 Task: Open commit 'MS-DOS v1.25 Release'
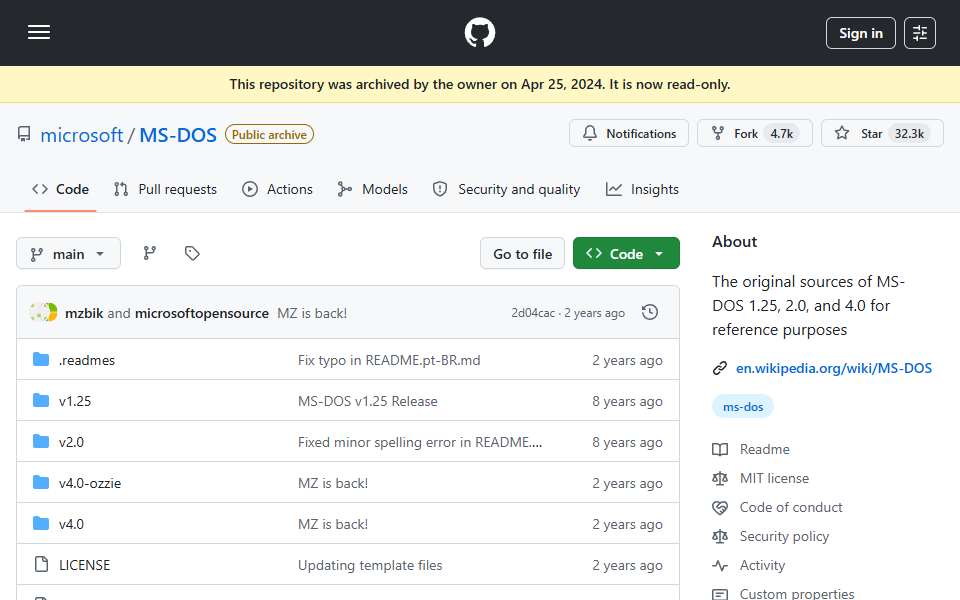pos(367,401)
